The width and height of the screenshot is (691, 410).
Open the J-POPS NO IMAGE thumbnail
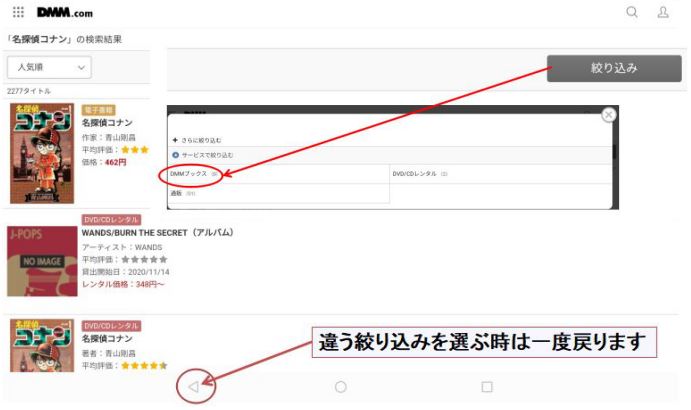click(x=42, y=261)
